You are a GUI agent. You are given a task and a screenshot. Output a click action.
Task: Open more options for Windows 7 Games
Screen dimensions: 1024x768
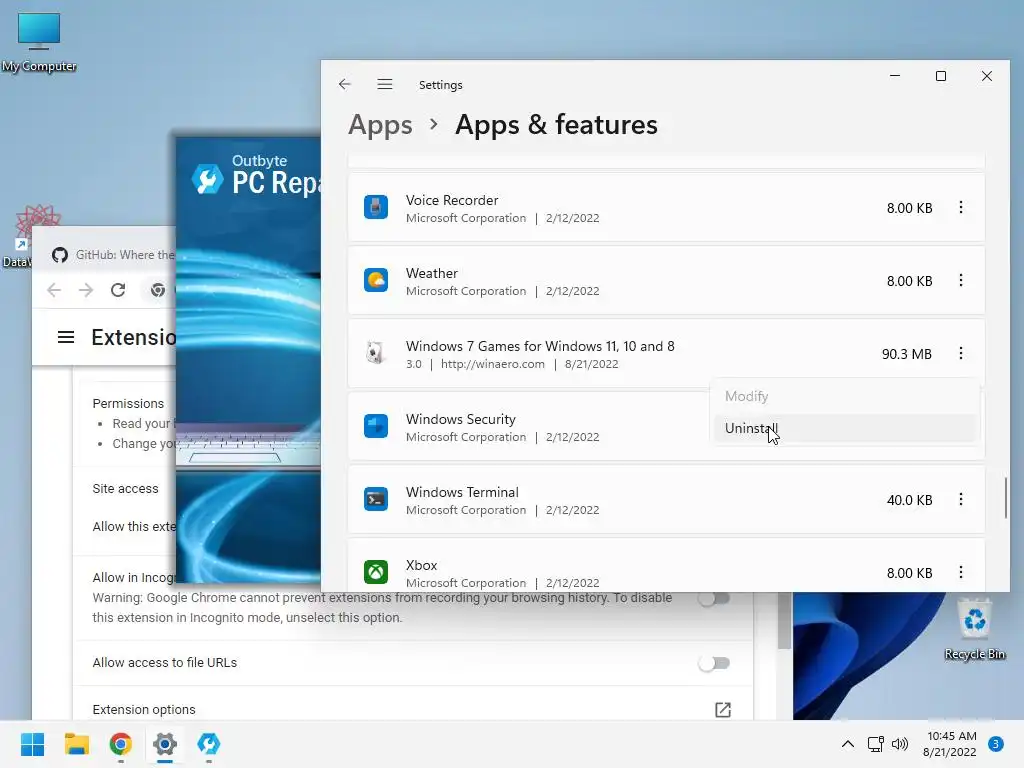pyautogui.click(x=961, y=353)
